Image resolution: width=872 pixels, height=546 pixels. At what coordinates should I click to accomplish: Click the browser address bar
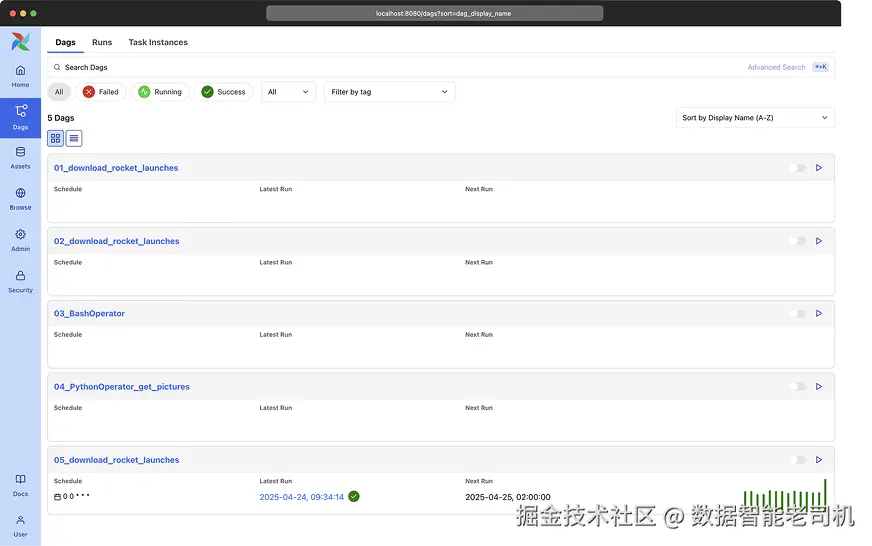(x=434, y=13)
